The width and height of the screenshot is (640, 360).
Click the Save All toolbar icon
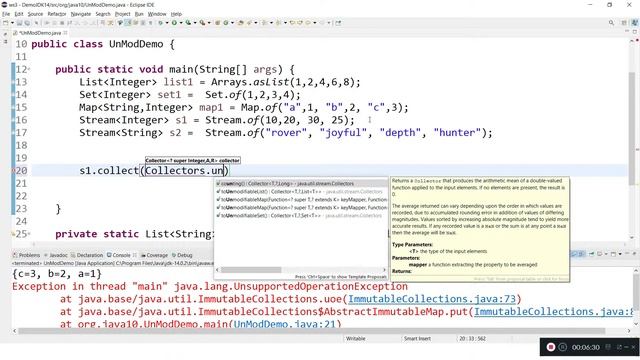[x=27, y=23]
